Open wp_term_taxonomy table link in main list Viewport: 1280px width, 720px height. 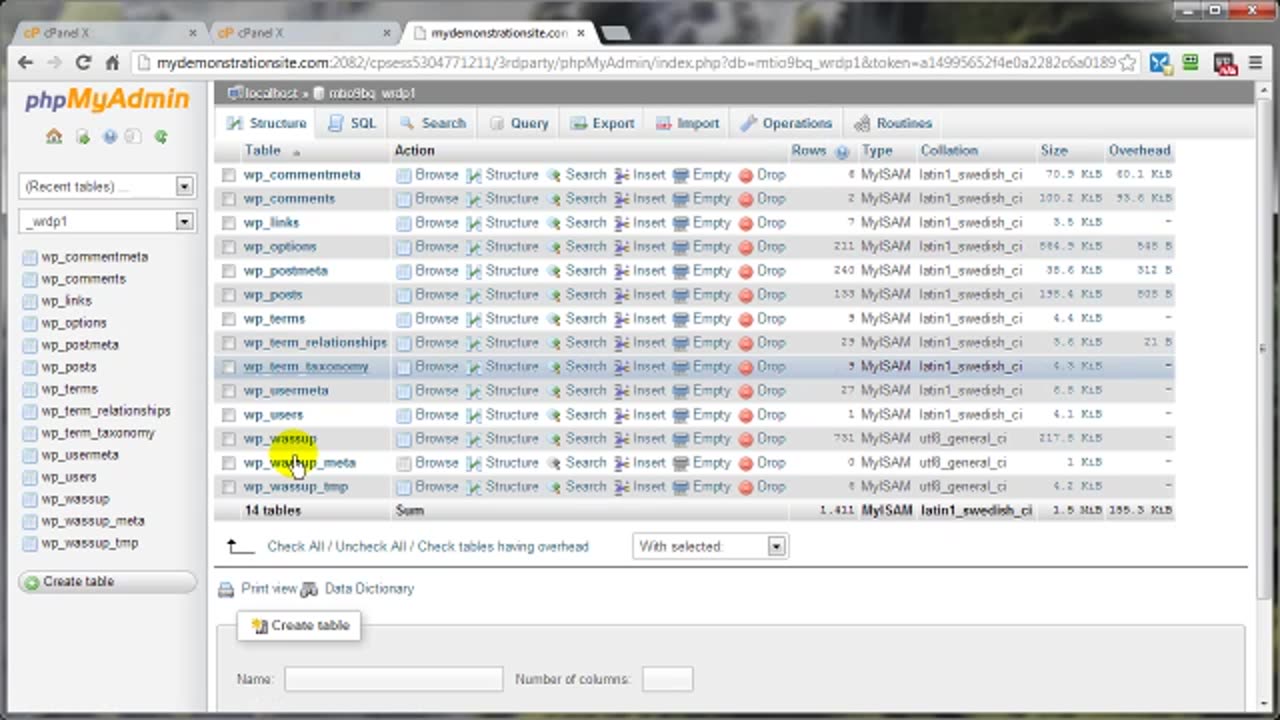click(306, 367)
